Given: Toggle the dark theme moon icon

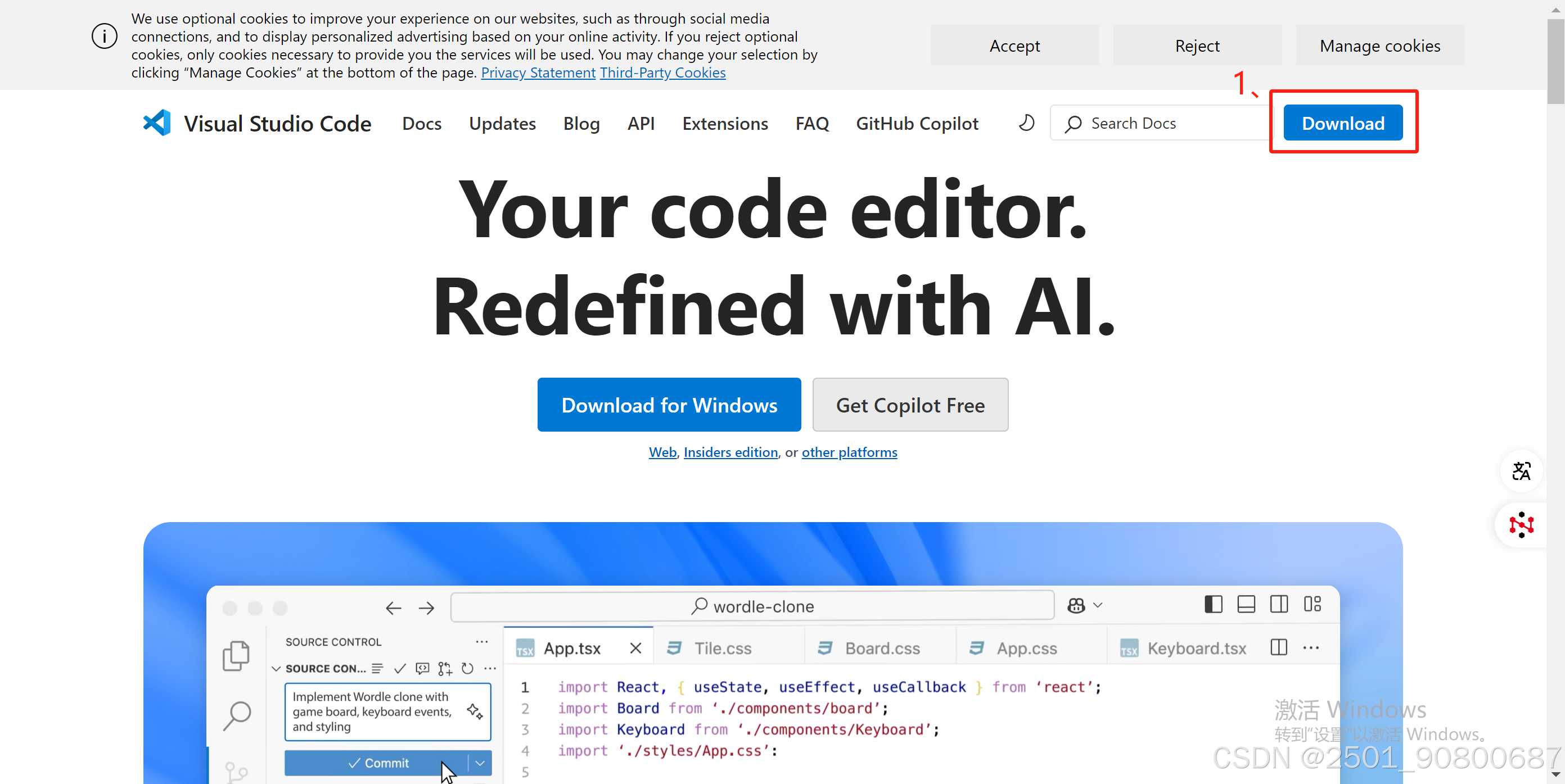Looking at the screenshot, I should click(x=1026, y=123).
